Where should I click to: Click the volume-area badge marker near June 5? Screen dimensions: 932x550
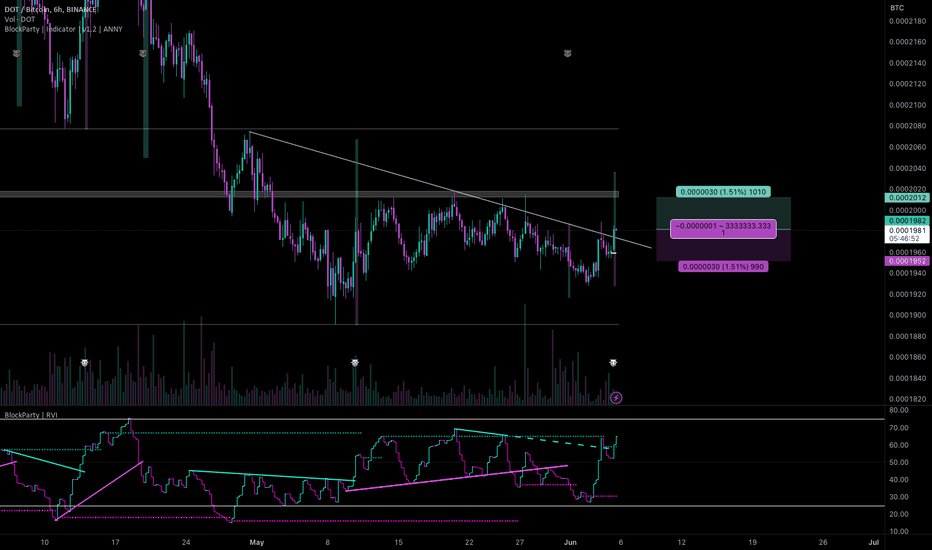(x=613, y=363)
